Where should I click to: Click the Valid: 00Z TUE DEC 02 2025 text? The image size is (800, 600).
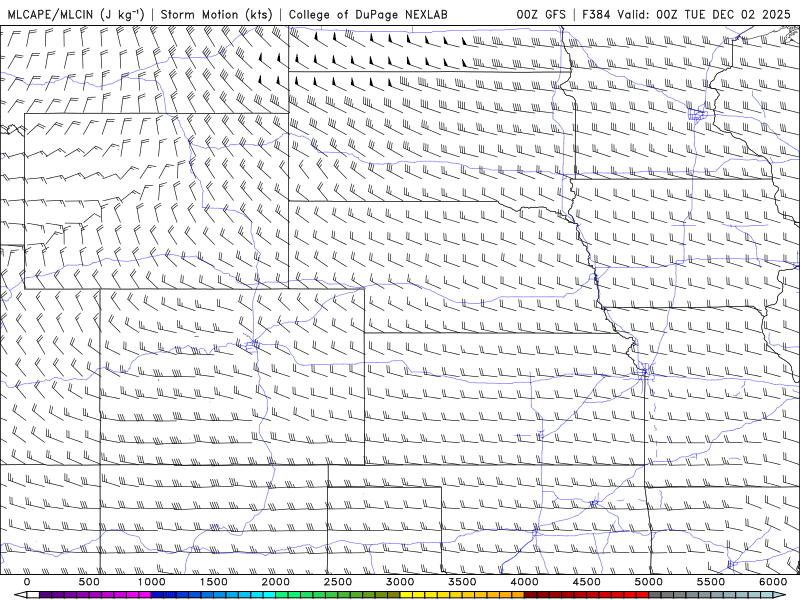pos(704,14)
